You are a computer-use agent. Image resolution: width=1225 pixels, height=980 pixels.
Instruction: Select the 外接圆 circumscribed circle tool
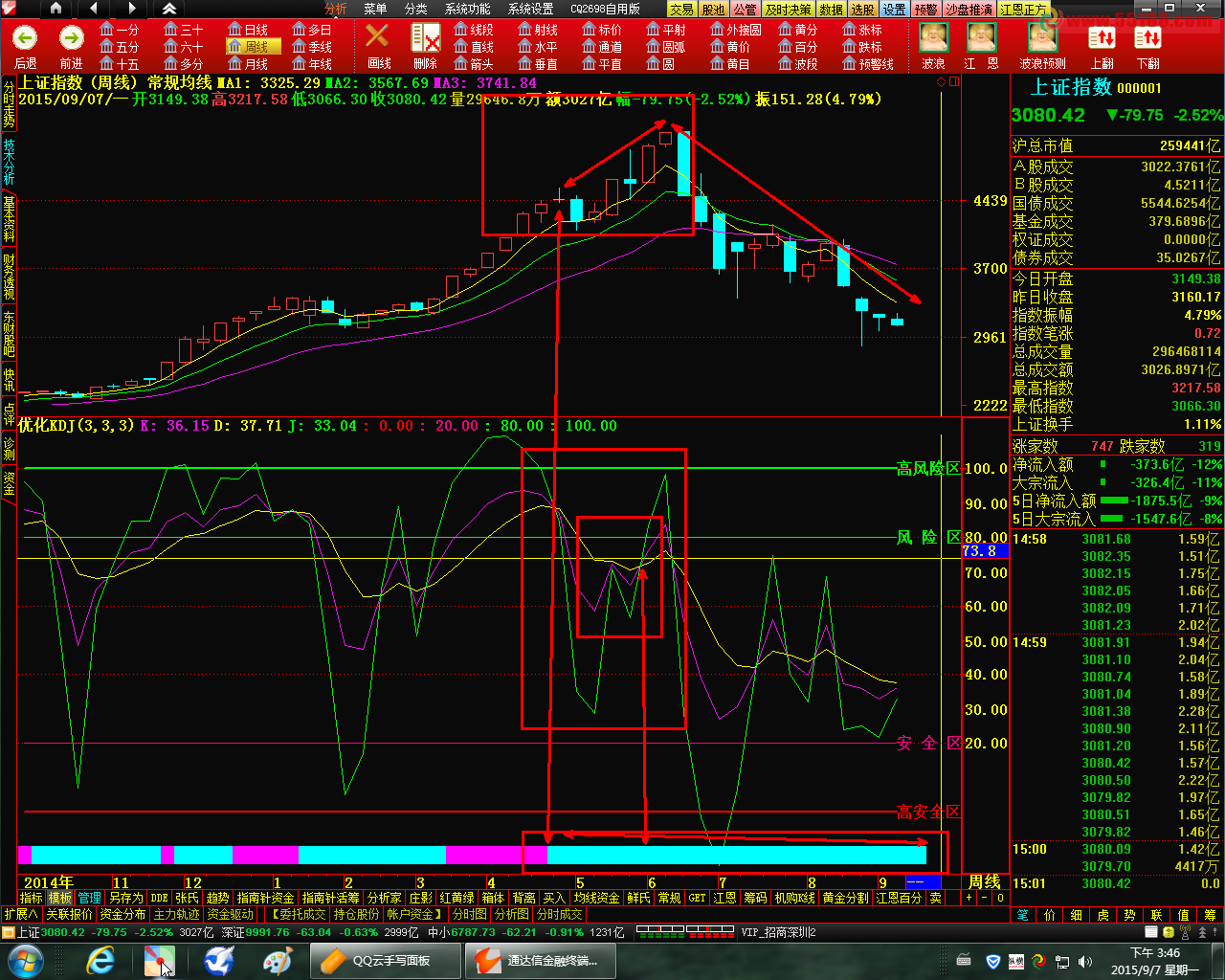point(737,30)
